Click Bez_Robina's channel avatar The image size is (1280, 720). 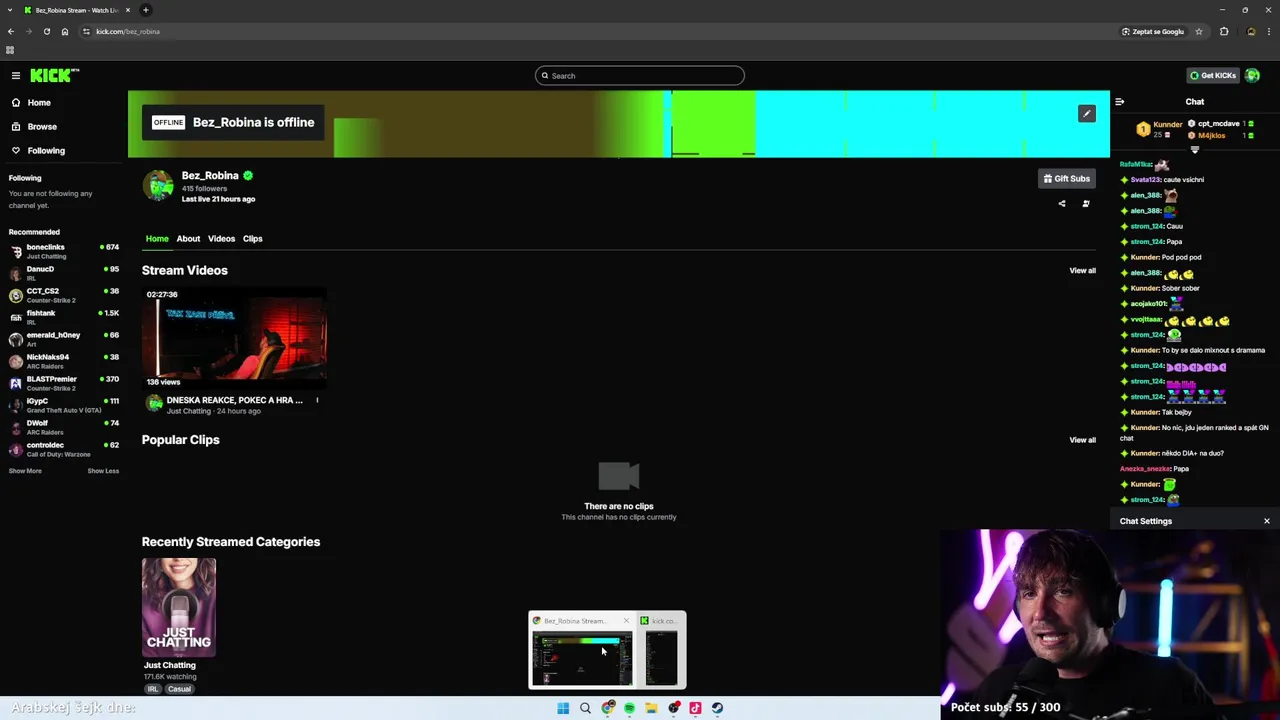click(158, 186)
